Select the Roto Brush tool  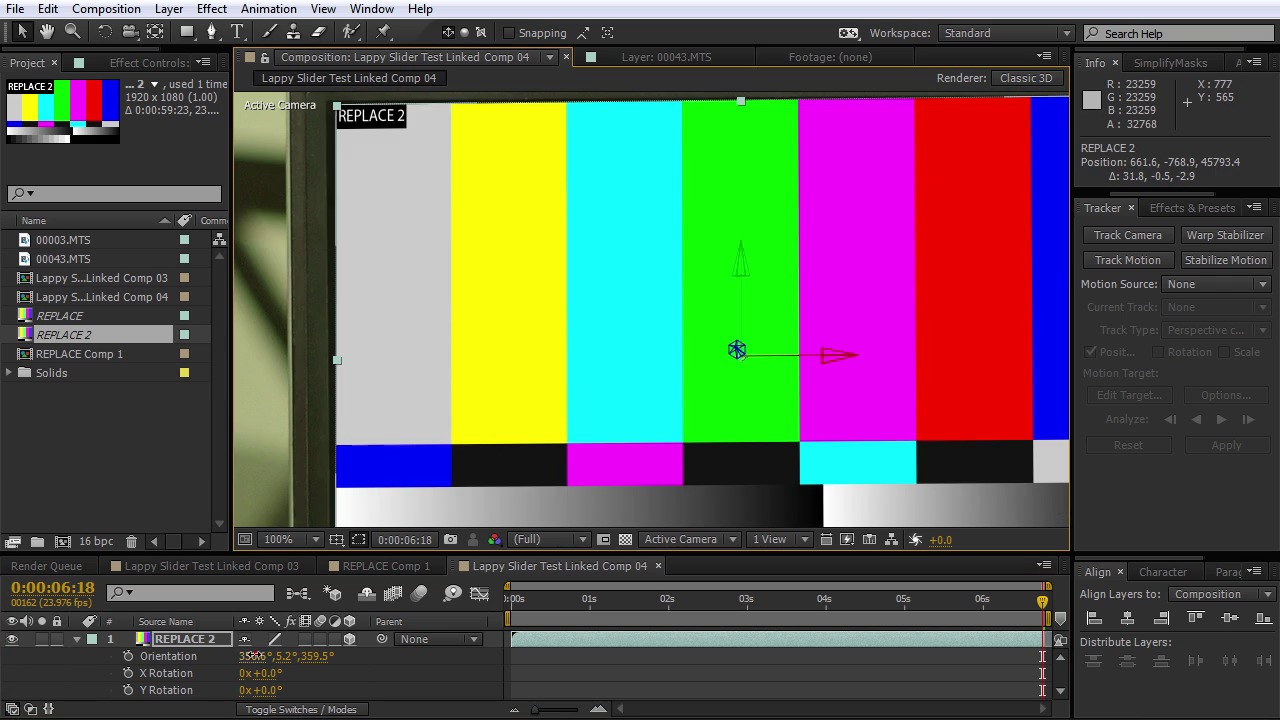pos(351,32)
